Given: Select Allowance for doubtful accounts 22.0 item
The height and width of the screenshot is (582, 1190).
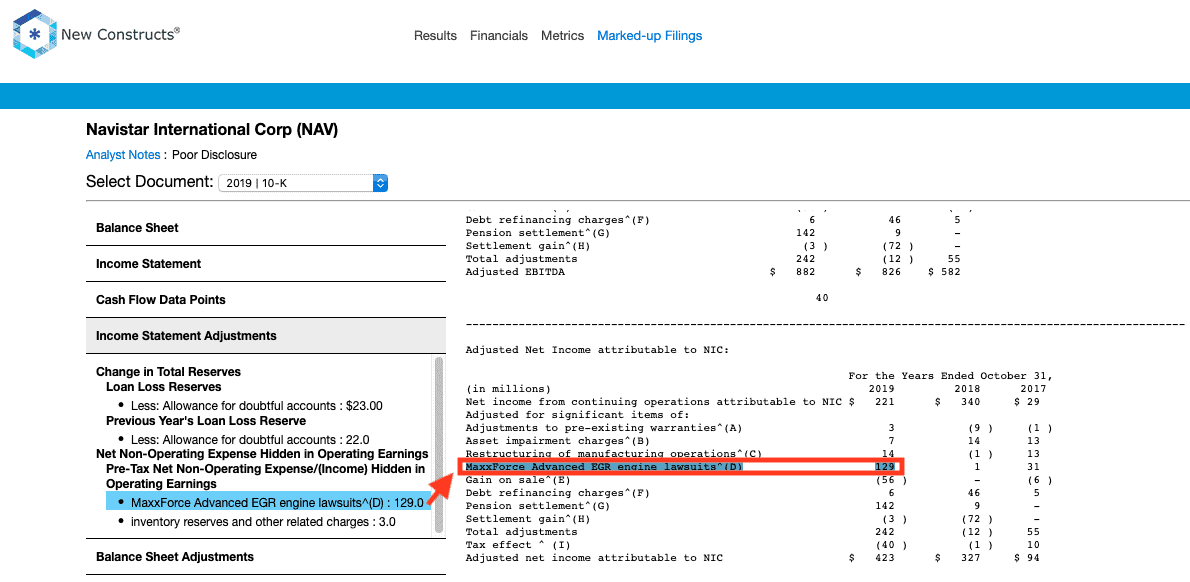Looking at the screenshot, I should click(x=250, y=440).
